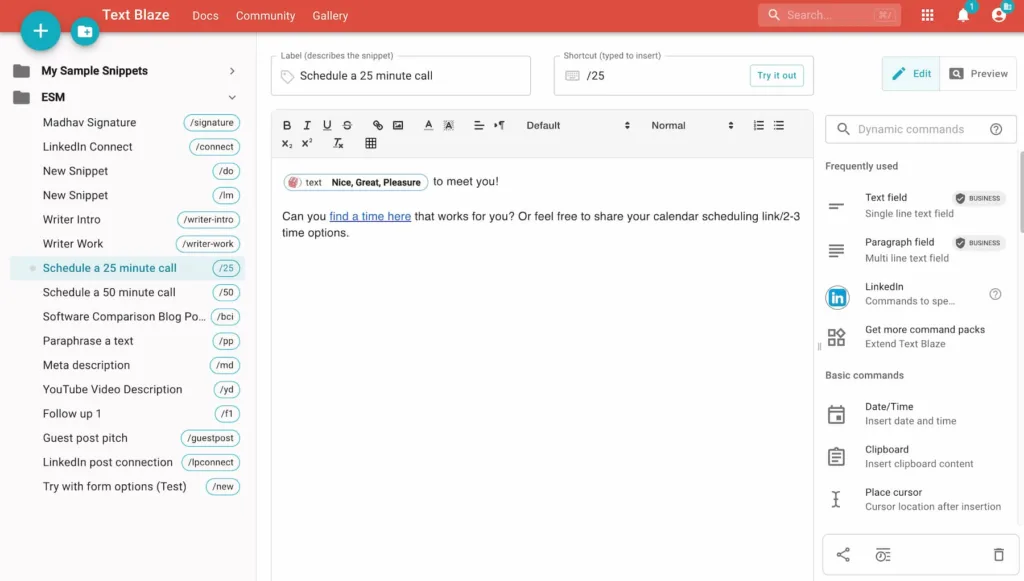The width and height of the screenshot is (1024, 581).
Task: Open the user account menu
Action: (999, 15)
